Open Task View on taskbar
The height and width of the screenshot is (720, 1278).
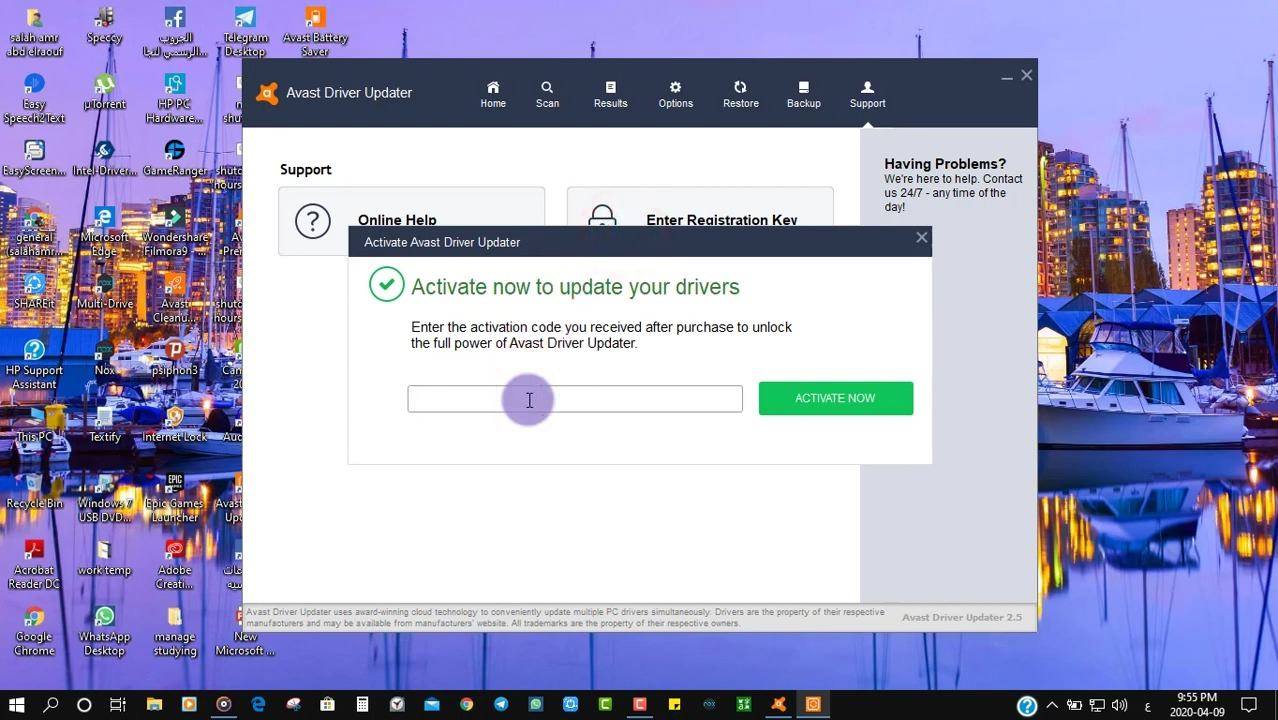[118, 704]
